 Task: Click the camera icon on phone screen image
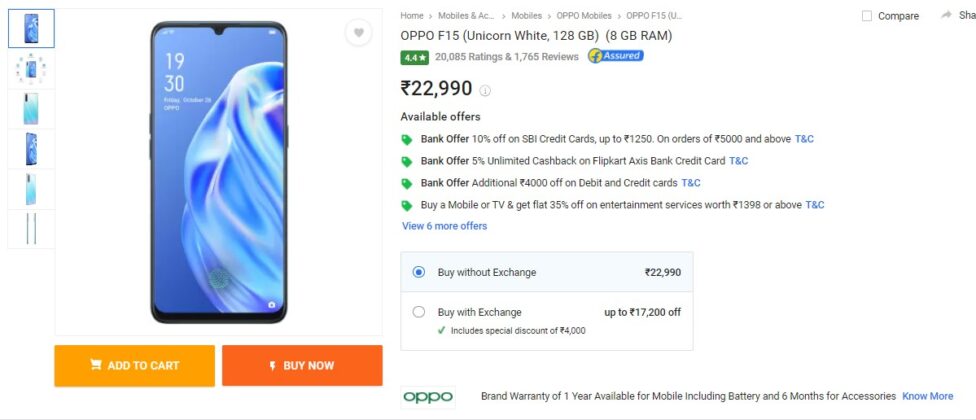[x=271, y=305]
